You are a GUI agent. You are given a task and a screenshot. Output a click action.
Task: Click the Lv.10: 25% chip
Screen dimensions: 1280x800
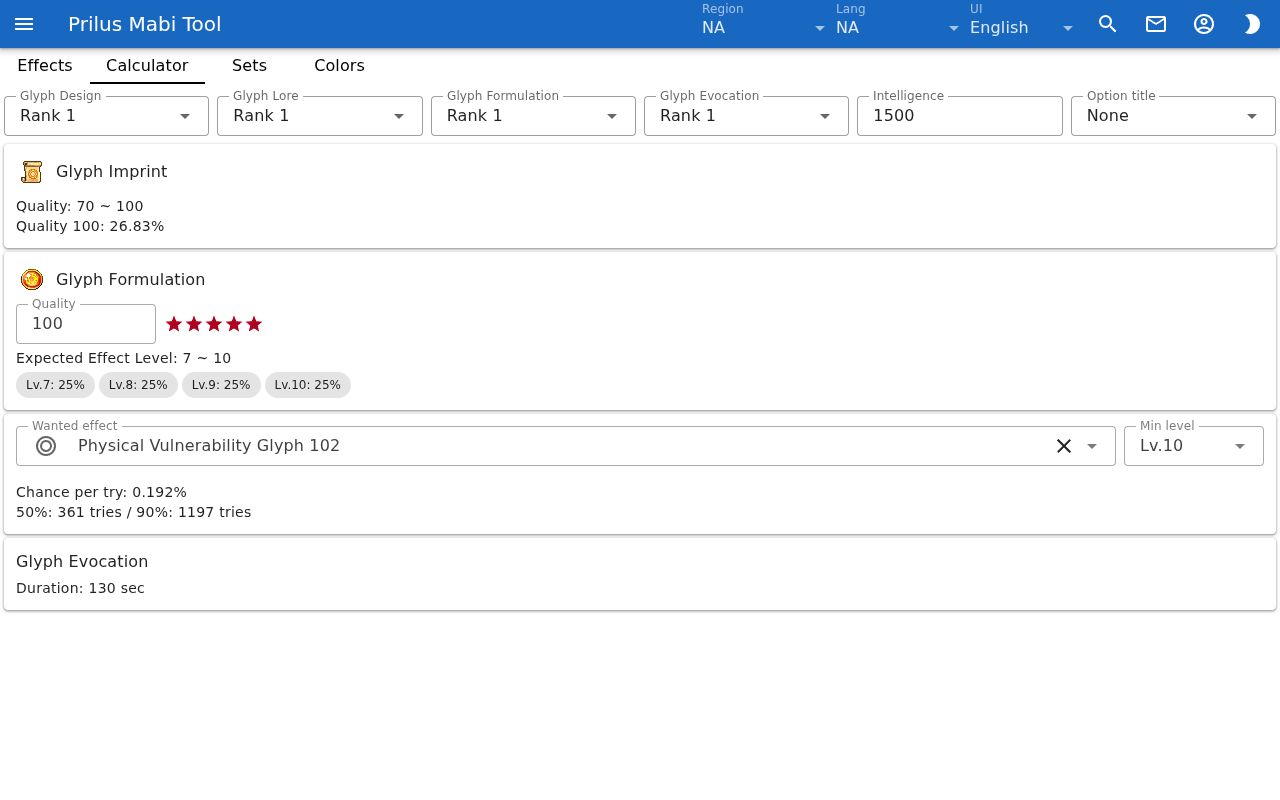308,385
